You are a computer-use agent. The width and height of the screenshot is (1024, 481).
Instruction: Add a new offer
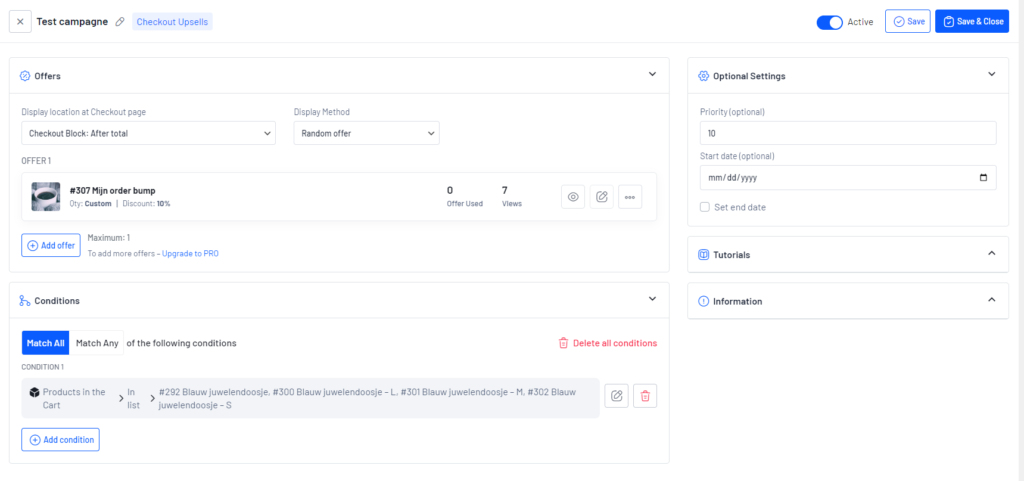[x=51, y=245]
